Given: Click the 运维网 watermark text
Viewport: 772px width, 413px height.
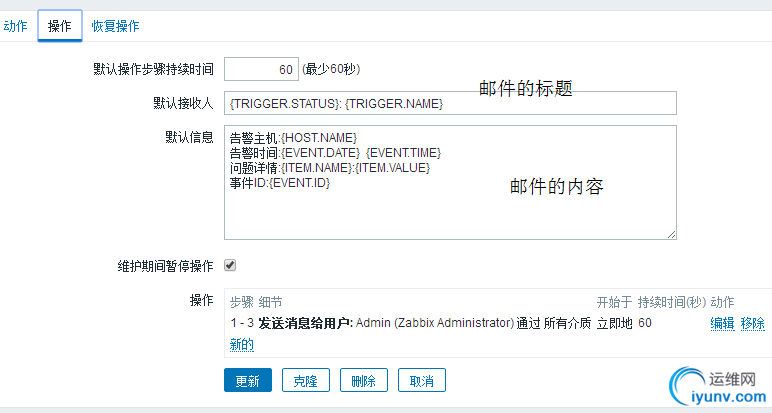Looking at the screenshot, I should coord(731,379).
